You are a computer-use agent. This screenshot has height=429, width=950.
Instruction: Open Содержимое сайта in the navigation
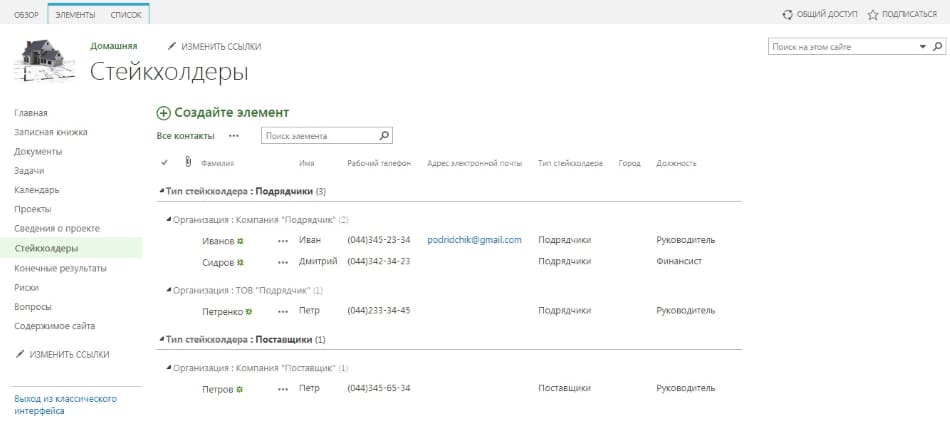tap(55, 326)
